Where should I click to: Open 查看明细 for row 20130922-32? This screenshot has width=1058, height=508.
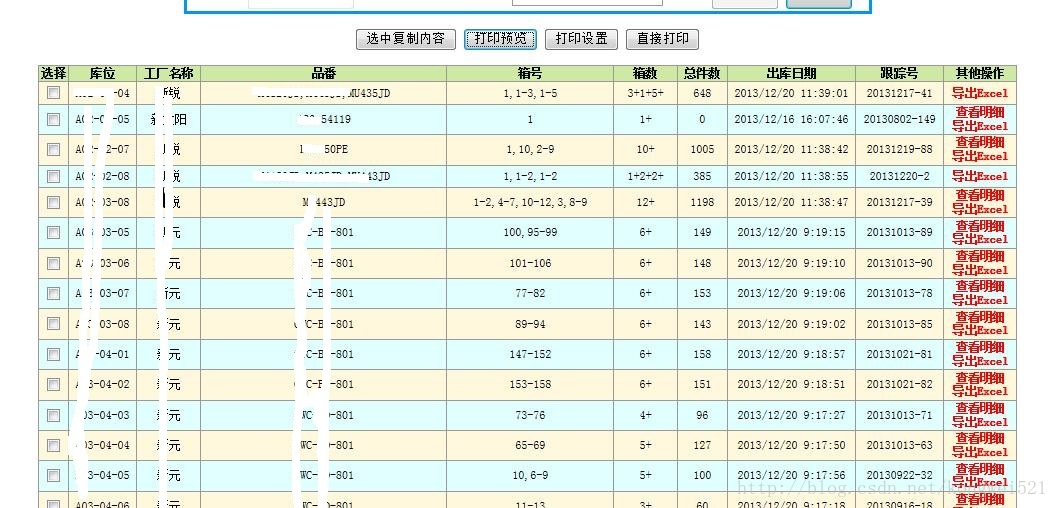(x=980, y=469)
